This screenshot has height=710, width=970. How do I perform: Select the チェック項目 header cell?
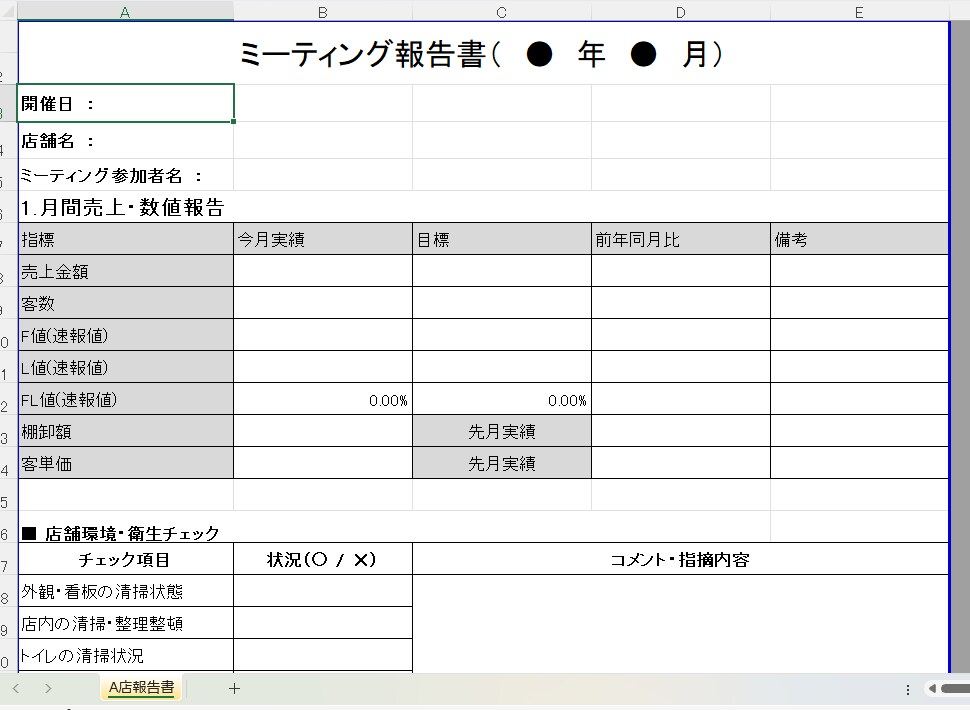tap(126, 559)
